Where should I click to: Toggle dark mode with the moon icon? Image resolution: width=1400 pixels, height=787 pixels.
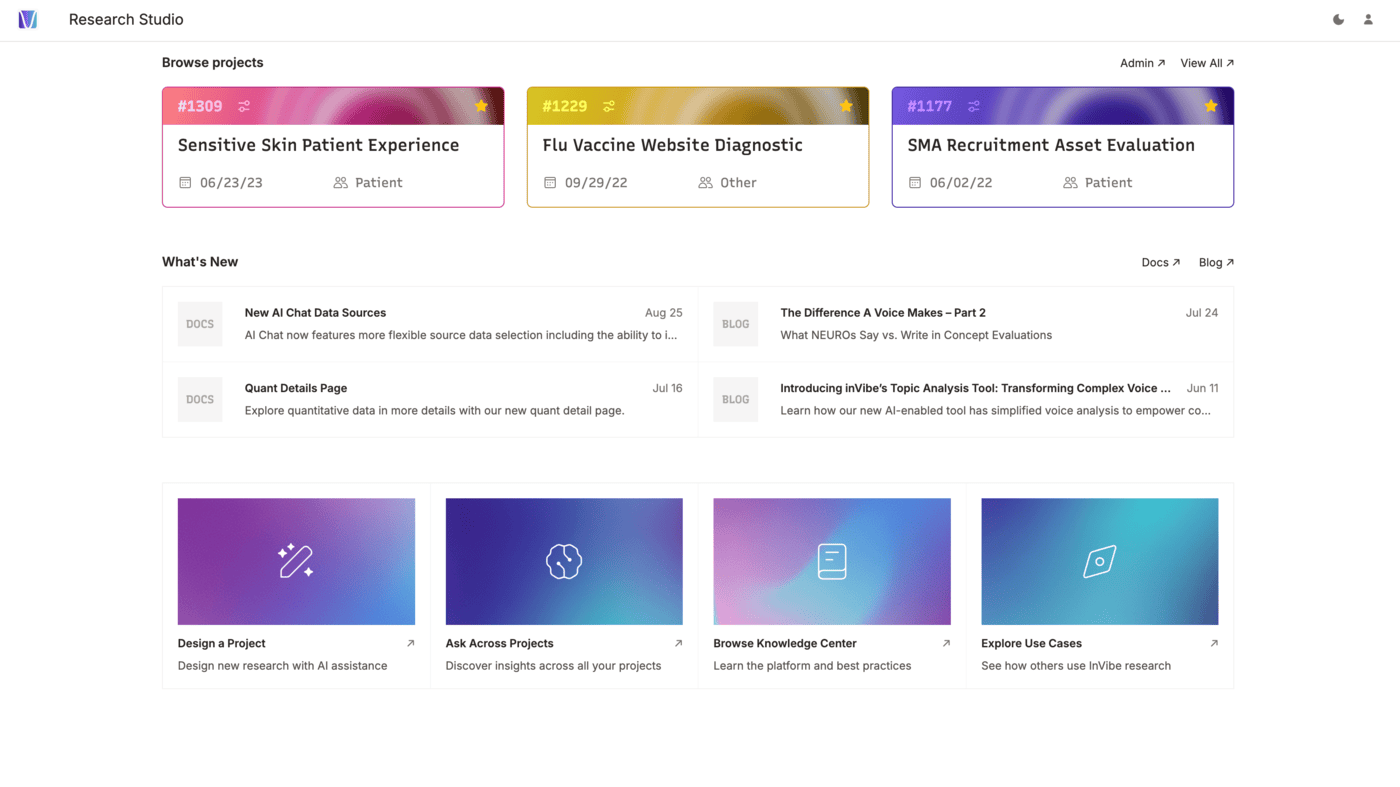tap(1338, 18)
